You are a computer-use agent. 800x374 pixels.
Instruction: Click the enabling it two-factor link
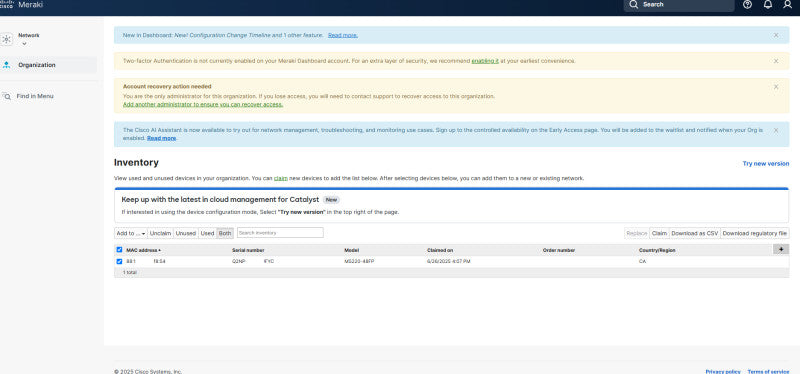tap(485, 61)
